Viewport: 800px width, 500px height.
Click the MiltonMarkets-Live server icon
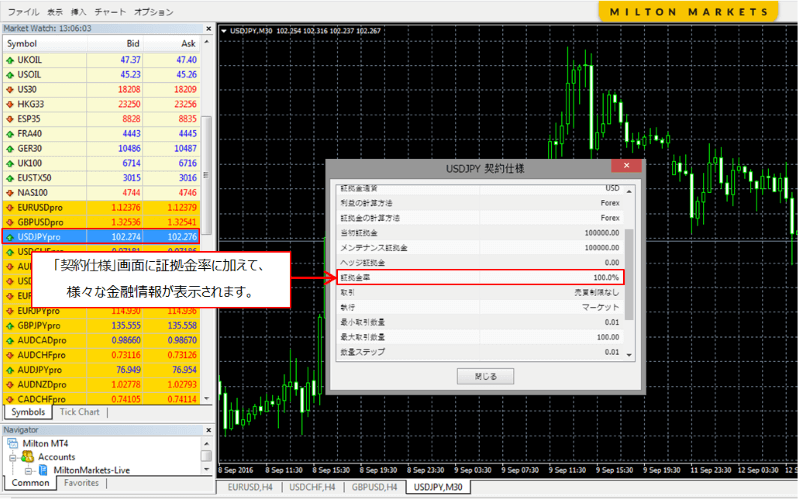pyautogui.click(x=44, y=470)
